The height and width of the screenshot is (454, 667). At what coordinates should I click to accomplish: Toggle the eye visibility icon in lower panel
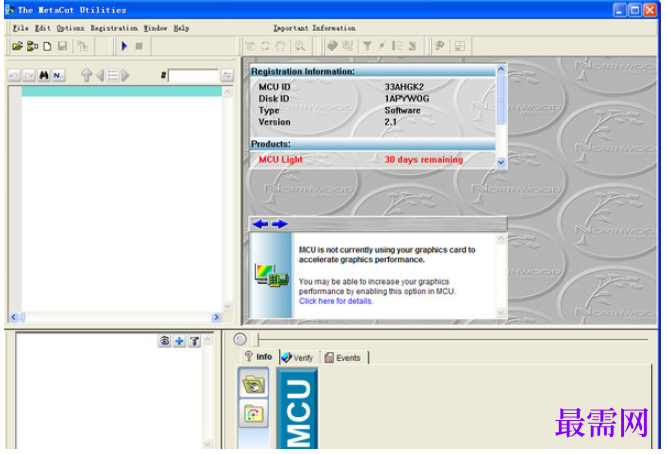(x=165, y=341)
